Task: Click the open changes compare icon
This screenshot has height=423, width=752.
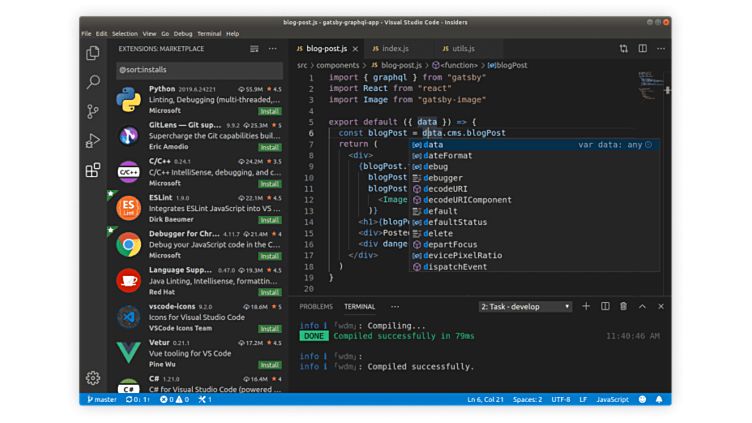Action: click(623, 48)
